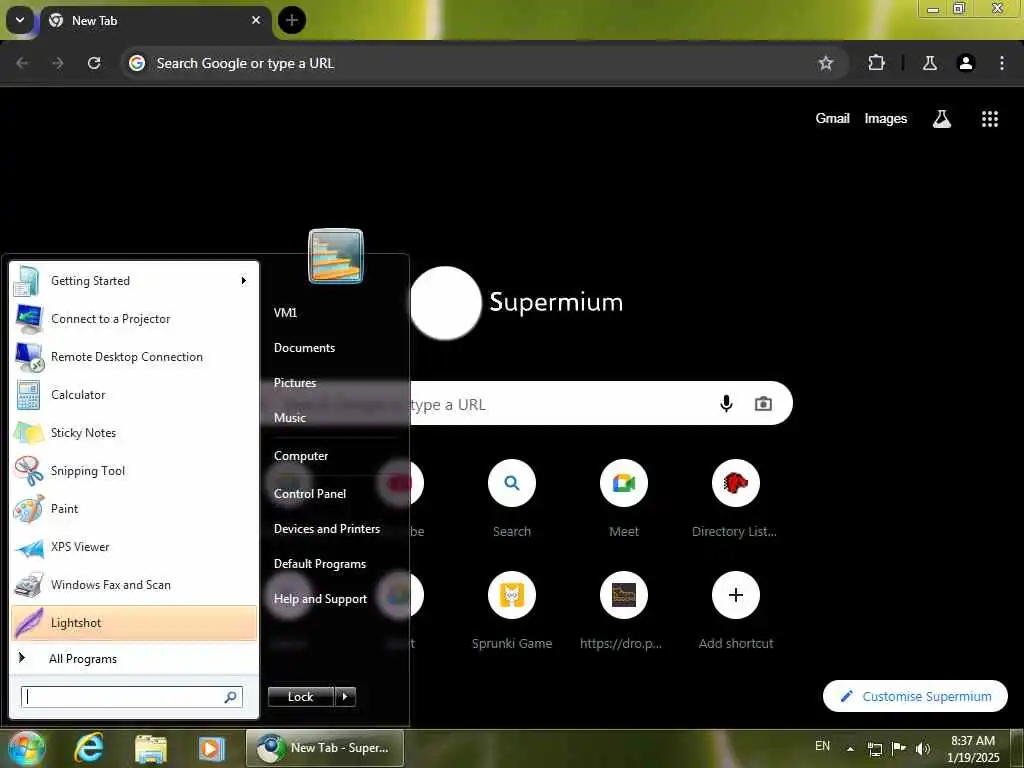
Task: Open the browser three-dot menu
Action: pos(1002,63)
